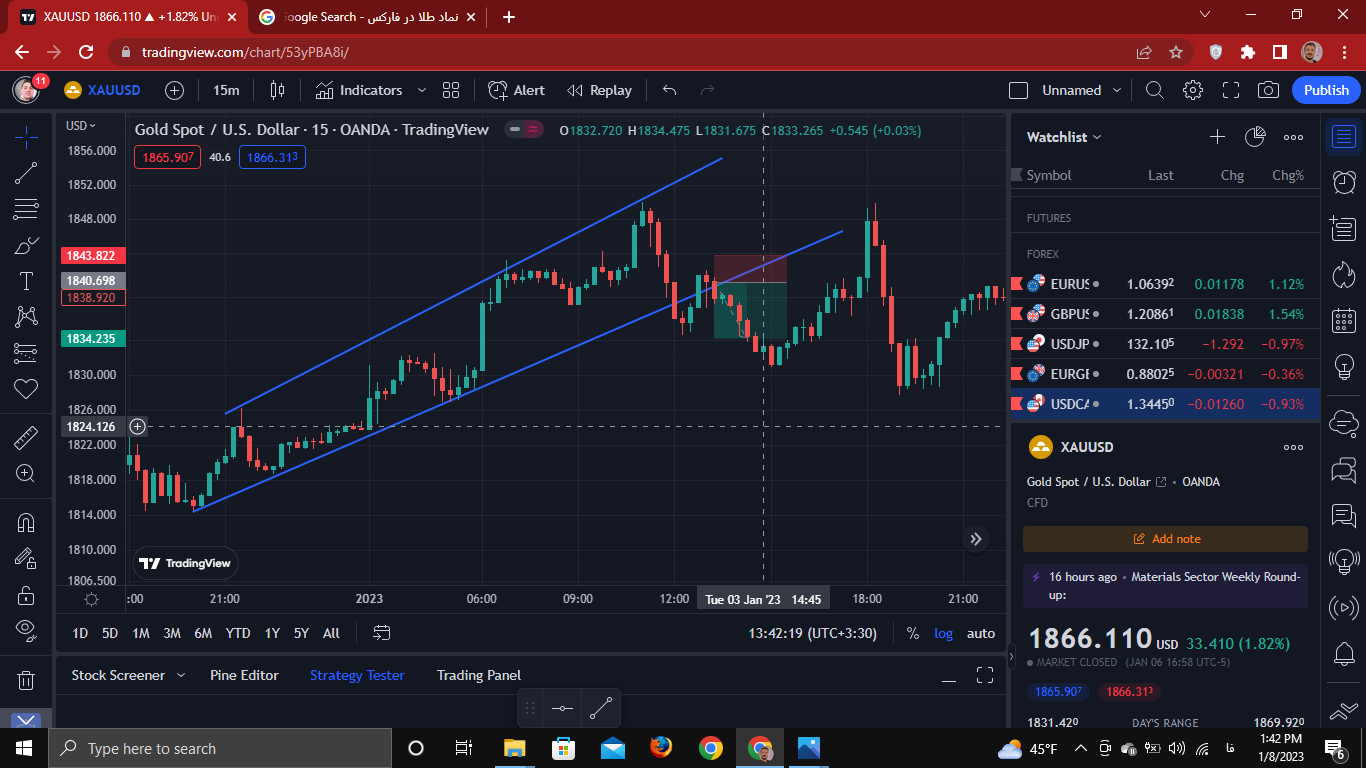Take a chart snapshot with camera icon

(x=1268, y=90)
